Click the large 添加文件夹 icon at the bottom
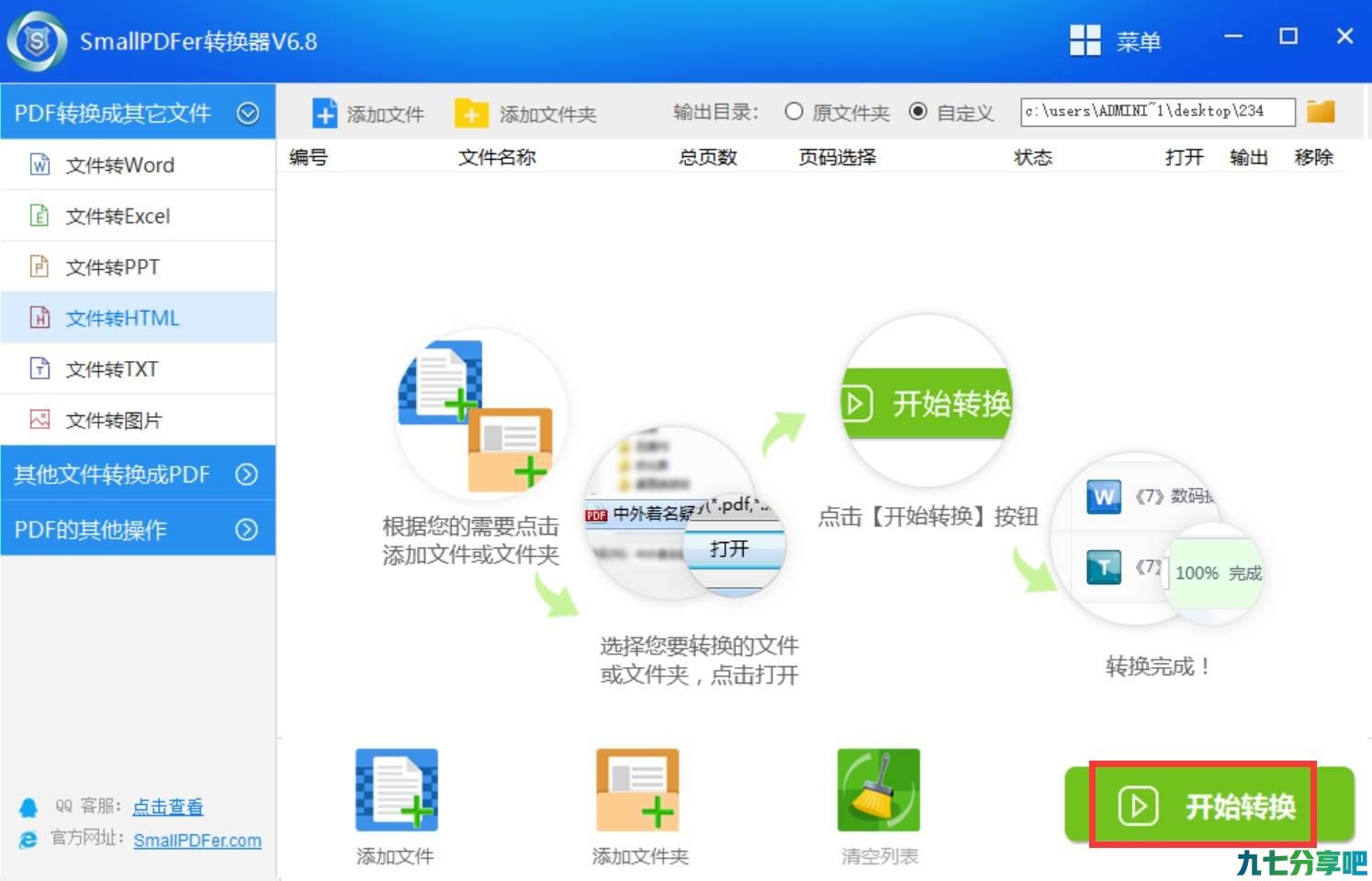 (637, 790)
